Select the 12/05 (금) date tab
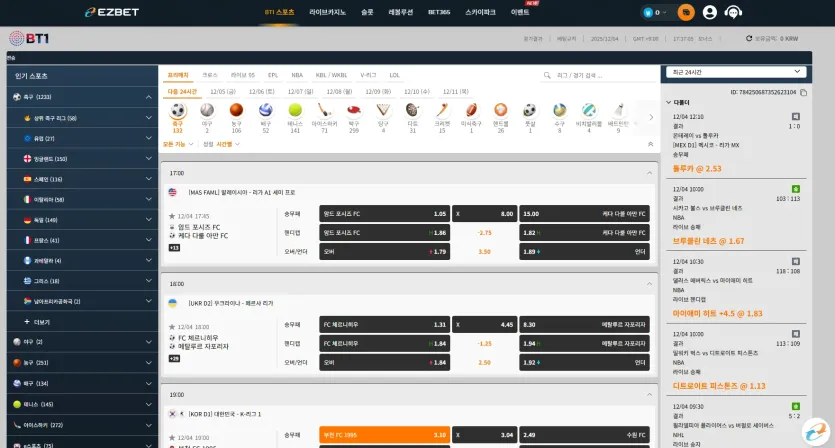The image size is (835, 448). pos(223,92)
